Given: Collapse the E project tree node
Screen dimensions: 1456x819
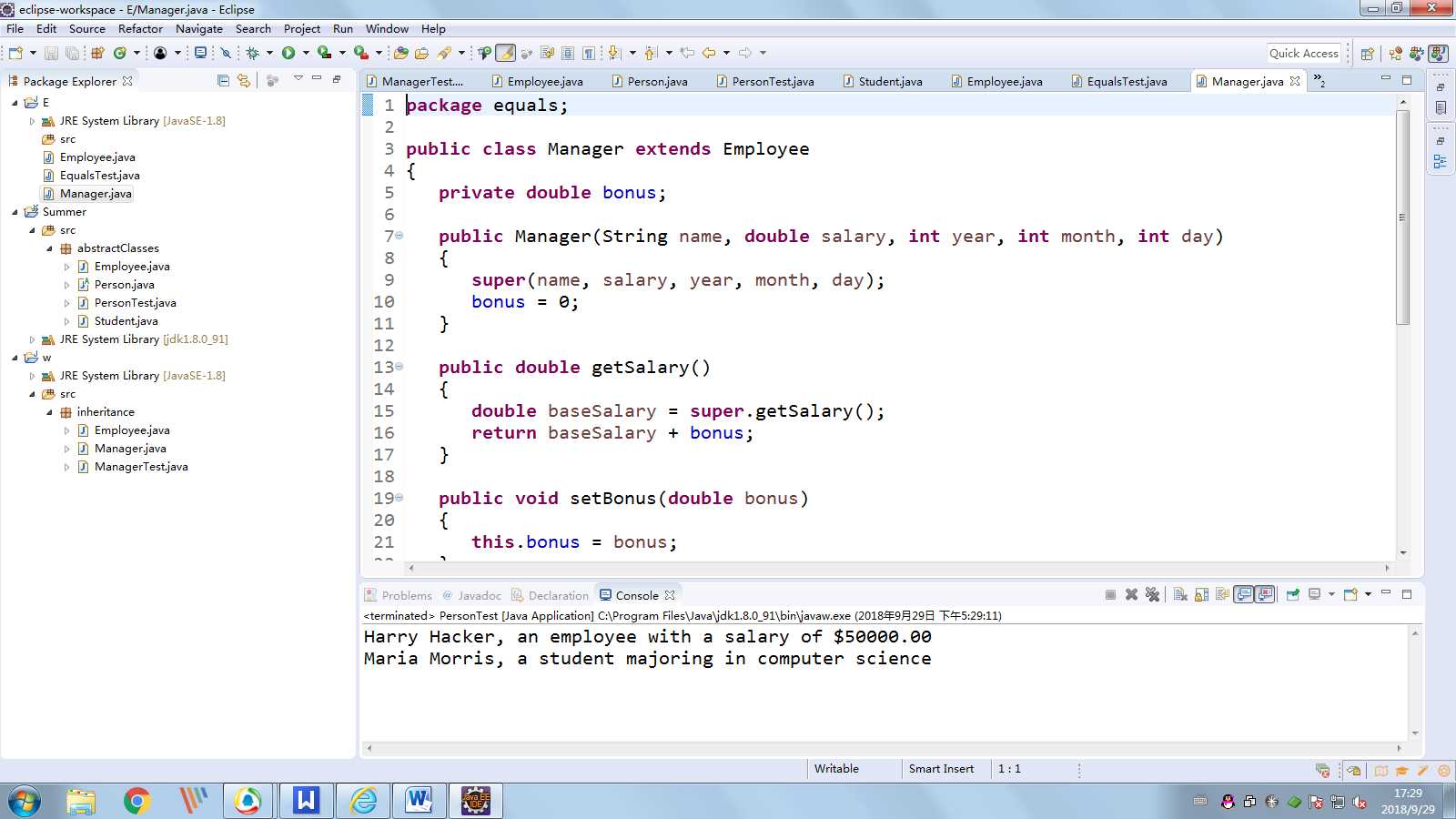Looking at the screenshot, I should [x=15, y=103].
